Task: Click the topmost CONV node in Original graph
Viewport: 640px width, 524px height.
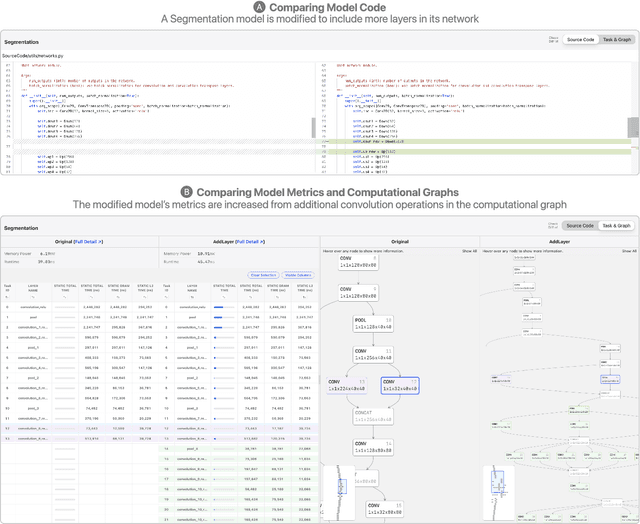Action: [358, 263]
